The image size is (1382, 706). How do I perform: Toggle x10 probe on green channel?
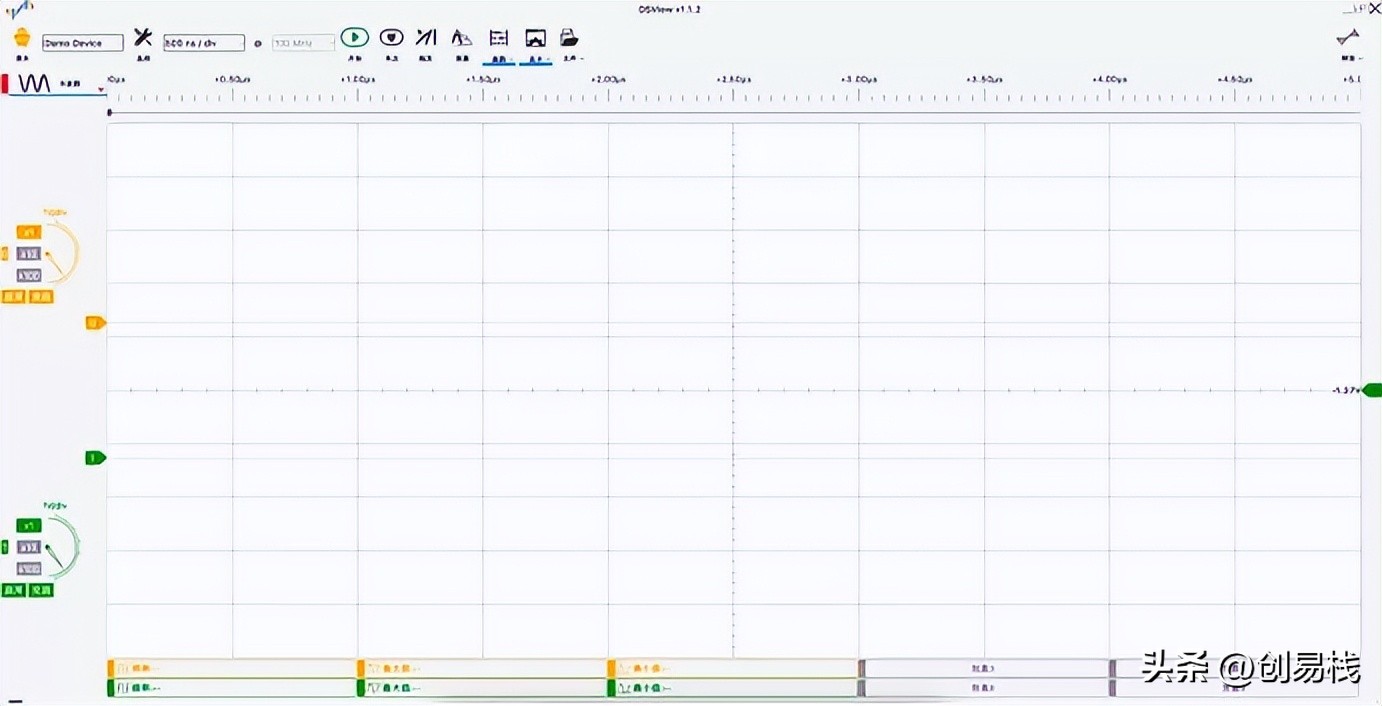(x=29, y=547)
